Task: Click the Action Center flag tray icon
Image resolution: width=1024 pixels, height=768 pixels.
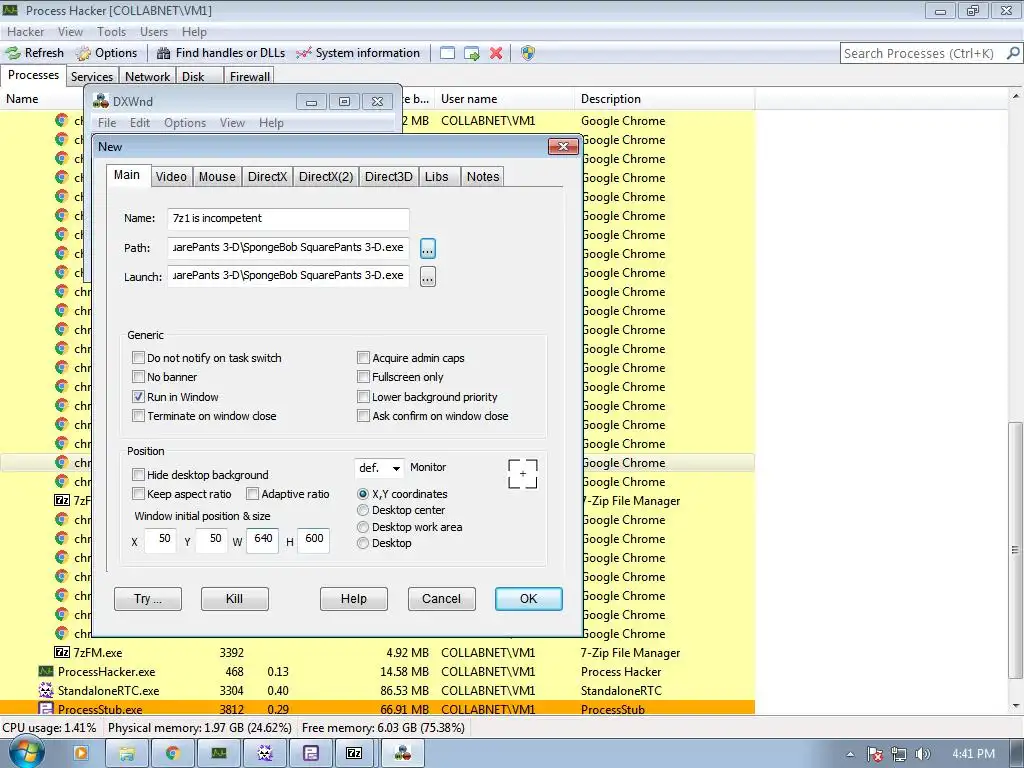Action: coord(875,754)
